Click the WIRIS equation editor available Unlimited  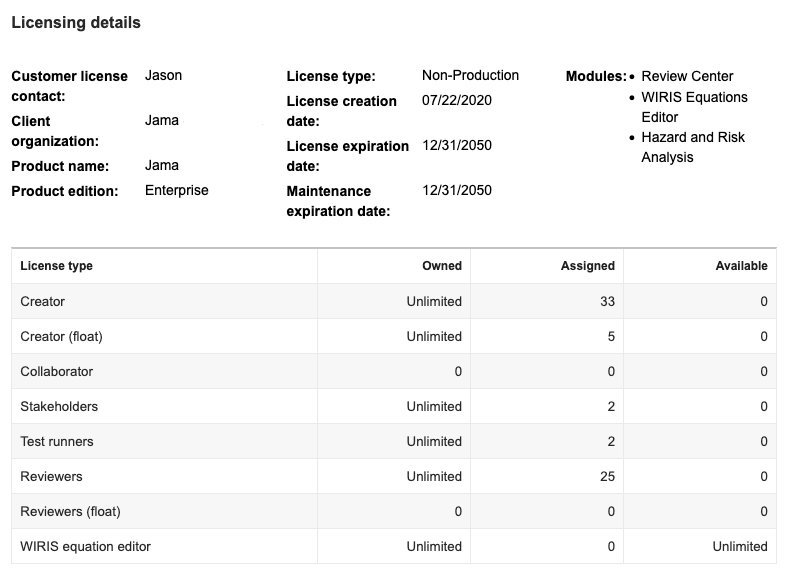coord(740,547)
